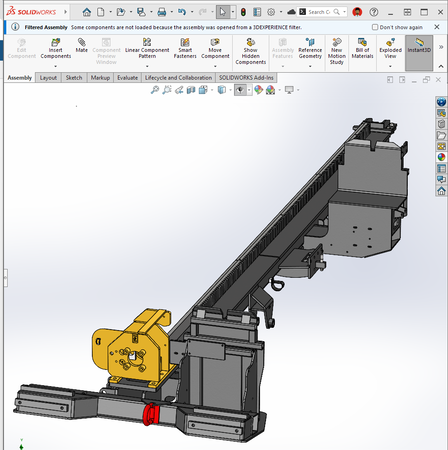Print the current document
The width and height of the screenshot is (448, 450).
point(162,12)
